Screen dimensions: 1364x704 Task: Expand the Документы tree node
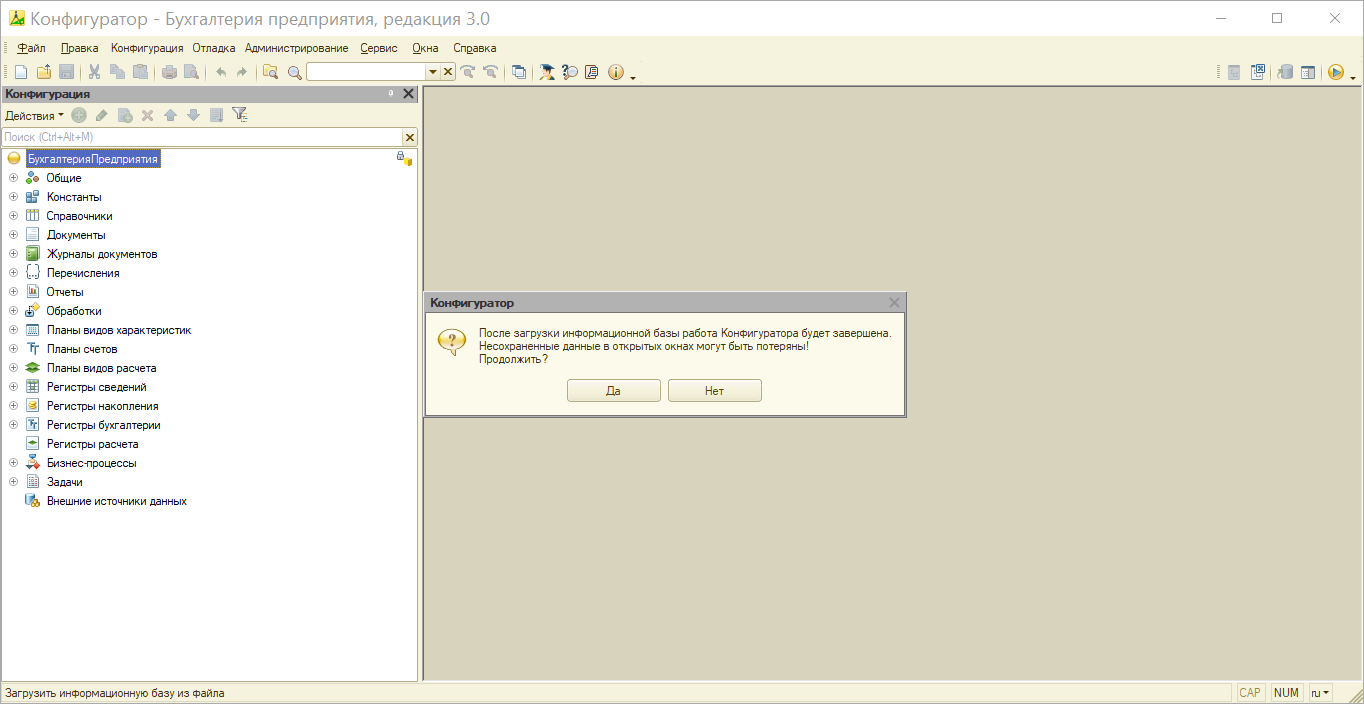click(x=13, y=235)
